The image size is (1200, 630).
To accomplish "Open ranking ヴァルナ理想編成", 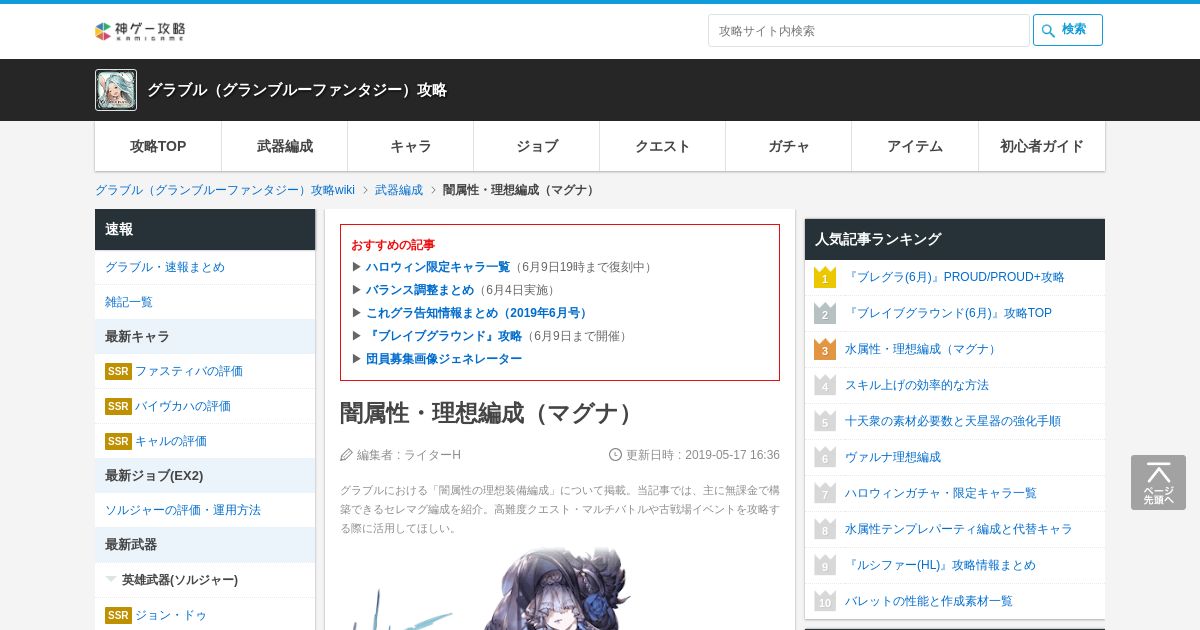I will (x=893, y=457).
